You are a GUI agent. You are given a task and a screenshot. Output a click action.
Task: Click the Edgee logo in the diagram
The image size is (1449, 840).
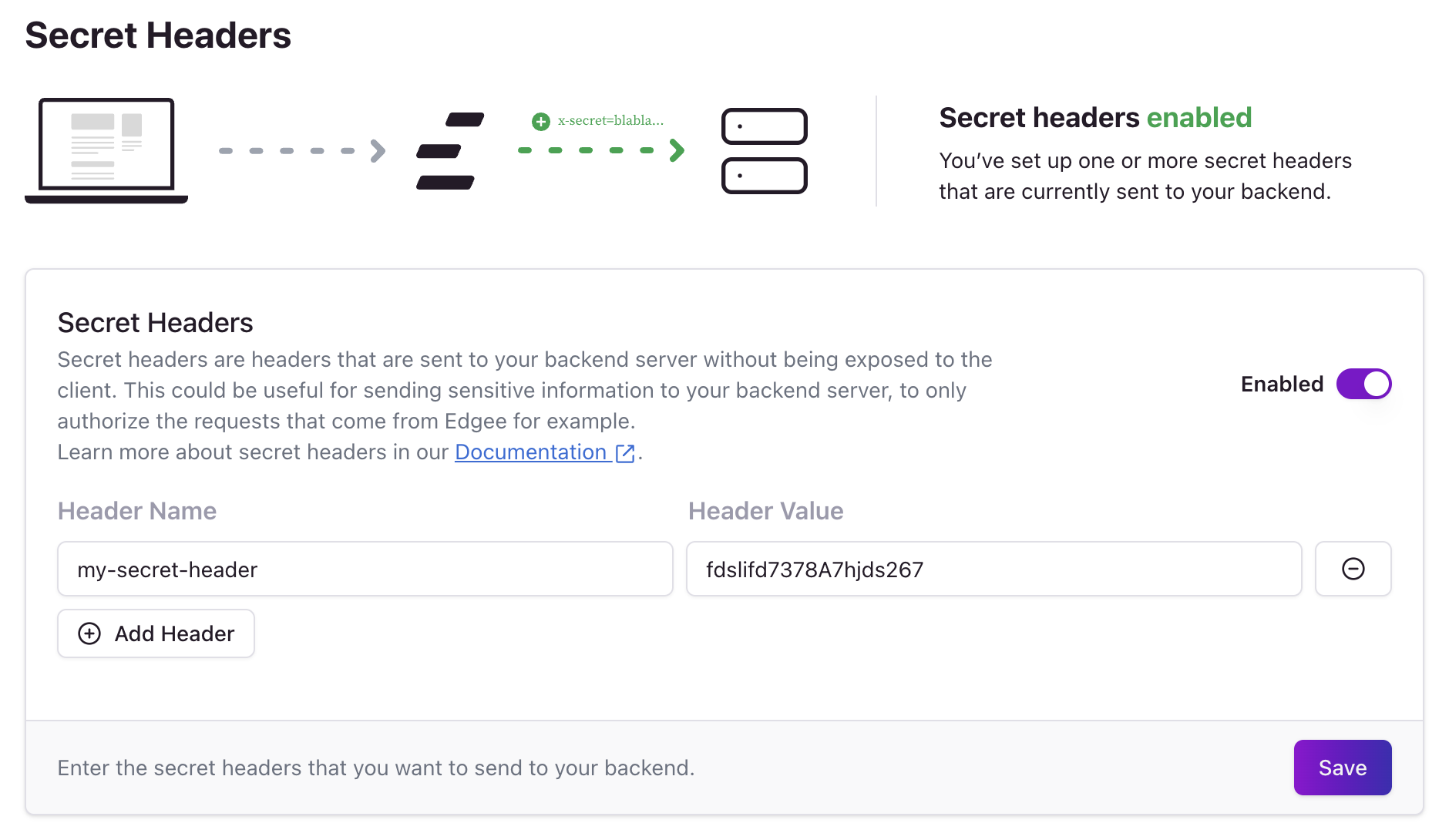[x=449, y=151]
